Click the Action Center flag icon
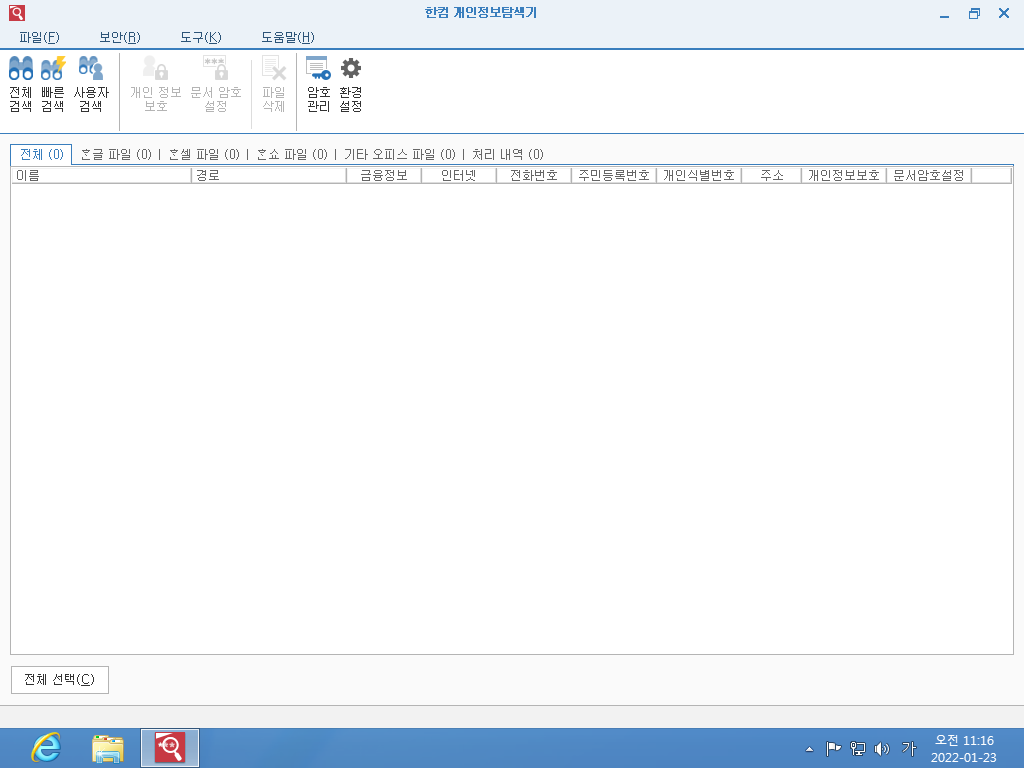This screenshot has width=1024, height=768. pos(833,749)
